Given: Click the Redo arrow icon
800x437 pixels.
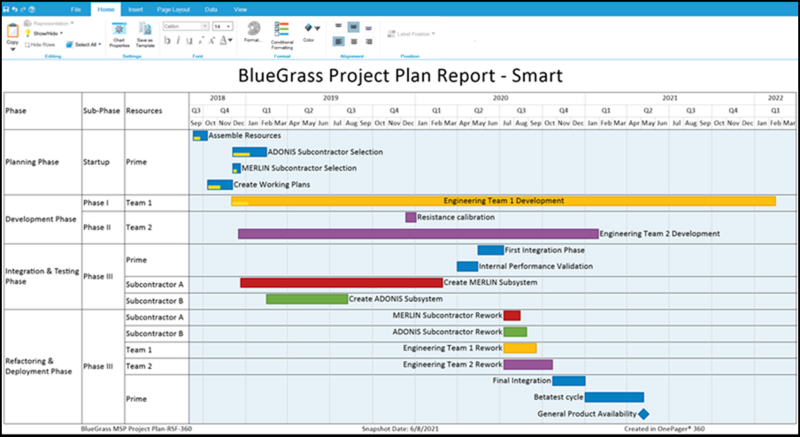Looking at the screenshot, I should coord(23,9).
